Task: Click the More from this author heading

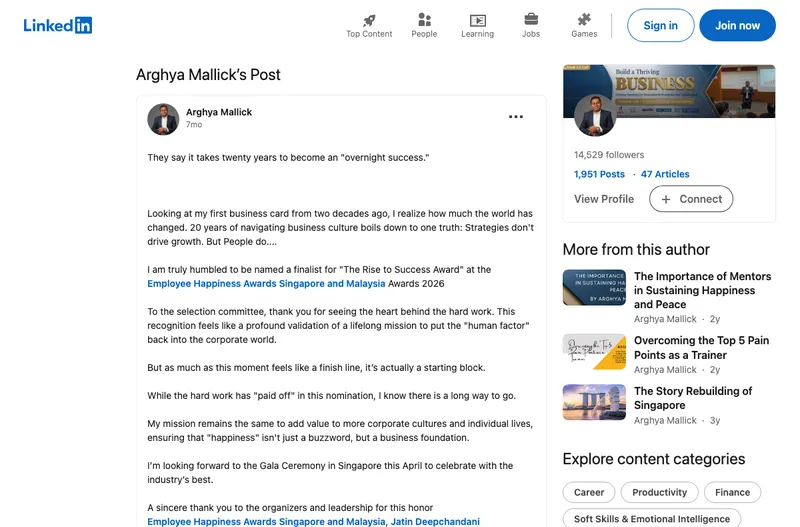Action: 636,249
